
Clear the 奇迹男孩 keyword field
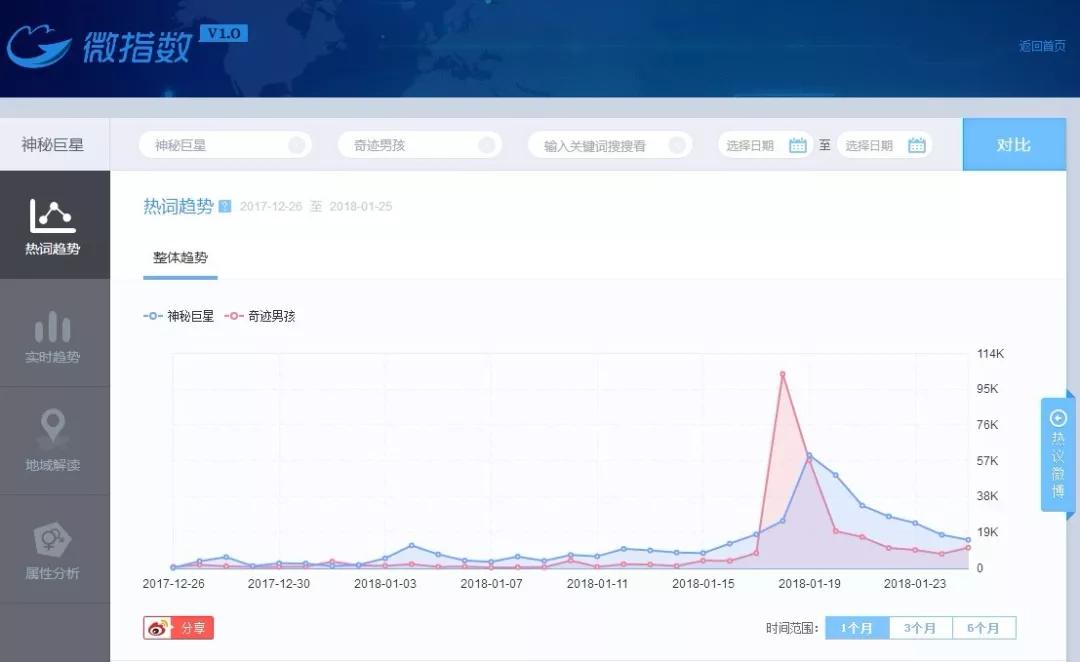tap(486, 145)
